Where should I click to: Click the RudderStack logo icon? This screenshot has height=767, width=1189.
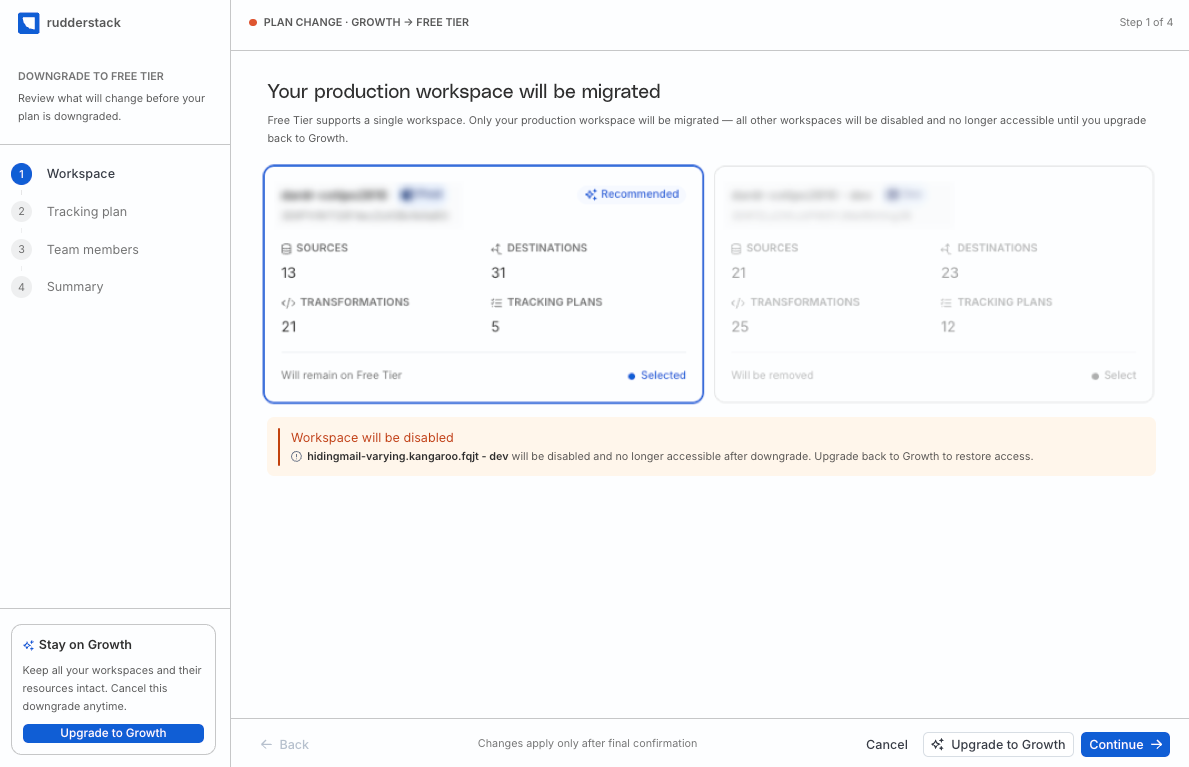[x=29, y=23]
